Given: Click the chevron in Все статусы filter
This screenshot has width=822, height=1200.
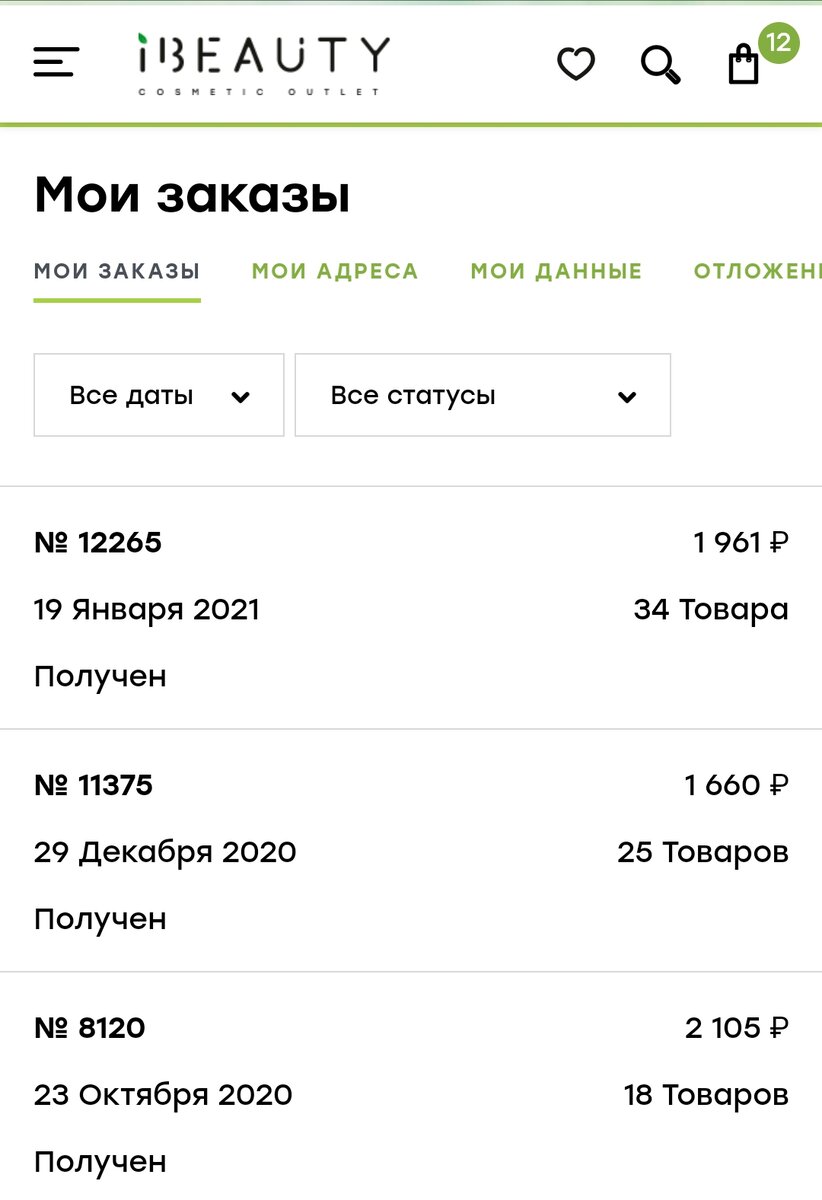Looking at the screenshot, I should pyautogui.click(x=627, y=397).
